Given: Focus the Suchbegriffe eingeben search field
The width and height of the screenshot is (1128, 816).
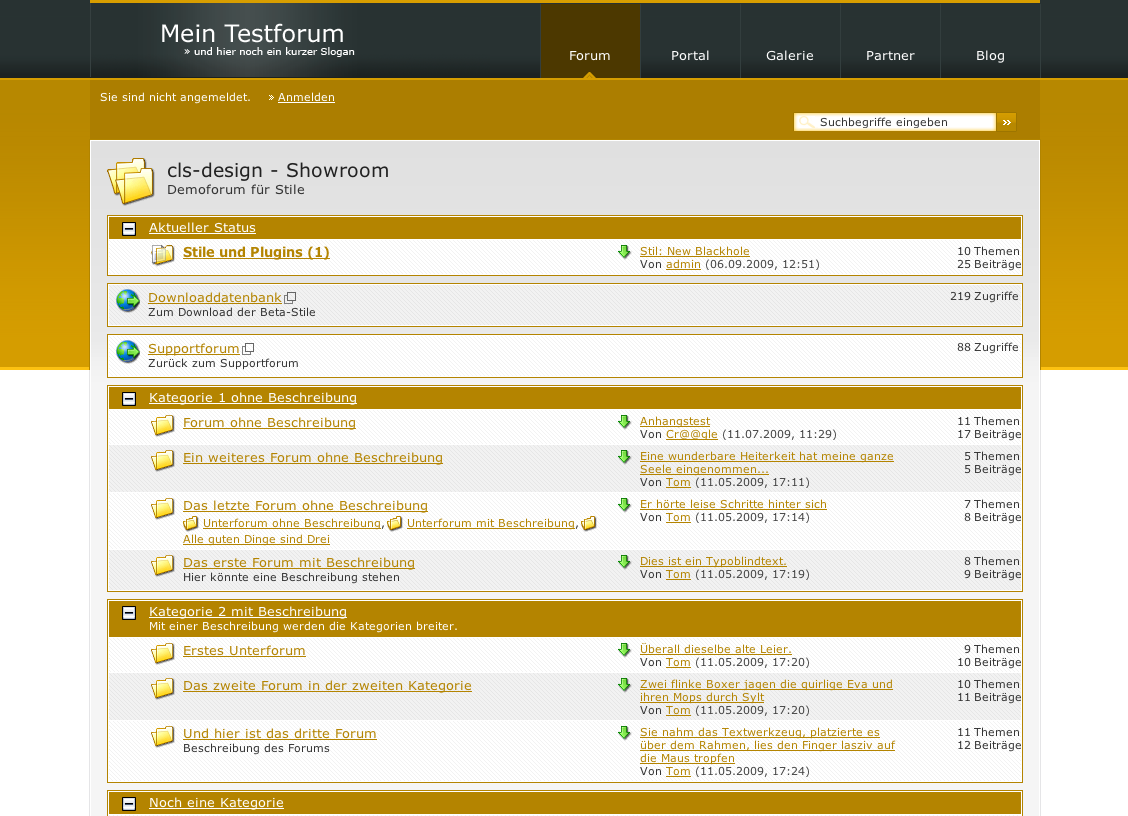Looking at the screenshot, I should [904, 122].
